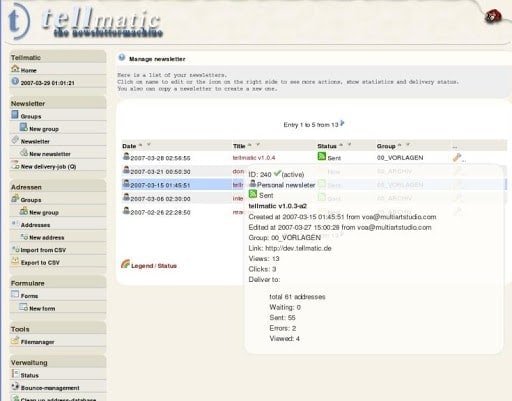Click the icon beside Adressen New group
The image size is (512, 401).
(24, 211)
